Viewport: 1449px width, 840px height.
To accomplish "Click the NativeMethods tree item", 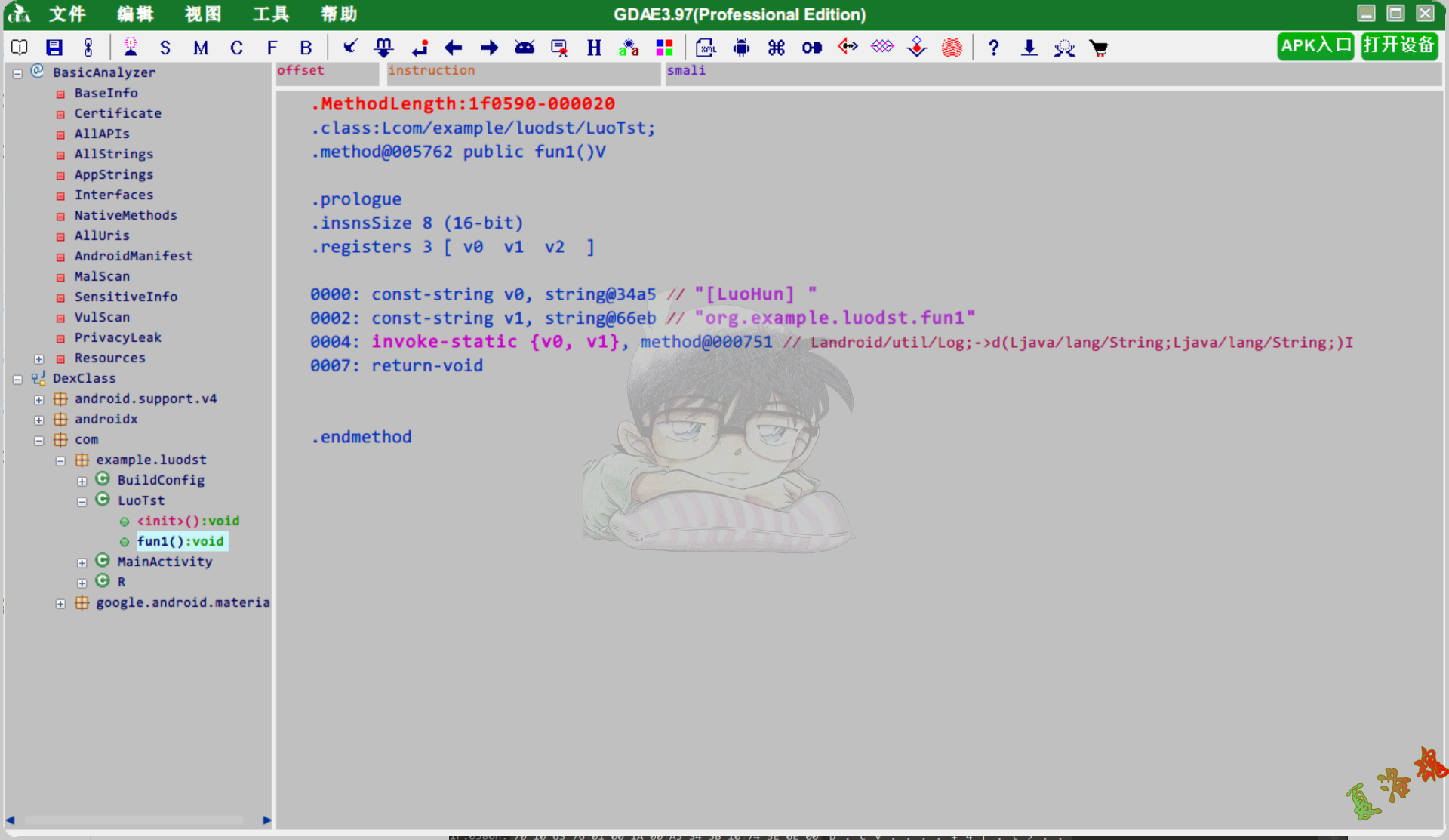I will point(125,214).
